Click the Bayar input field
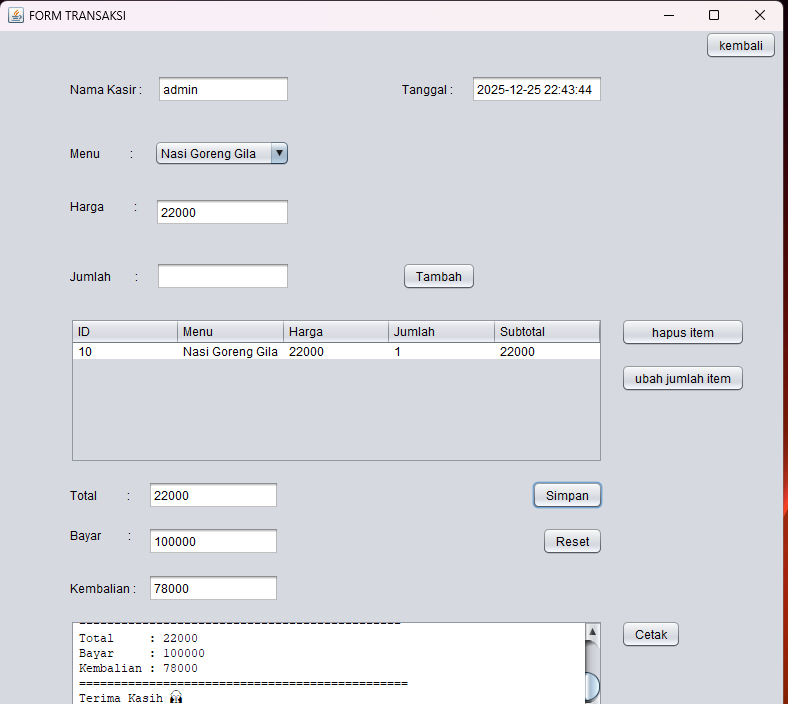The image size is (788, 704). point(212,541)
